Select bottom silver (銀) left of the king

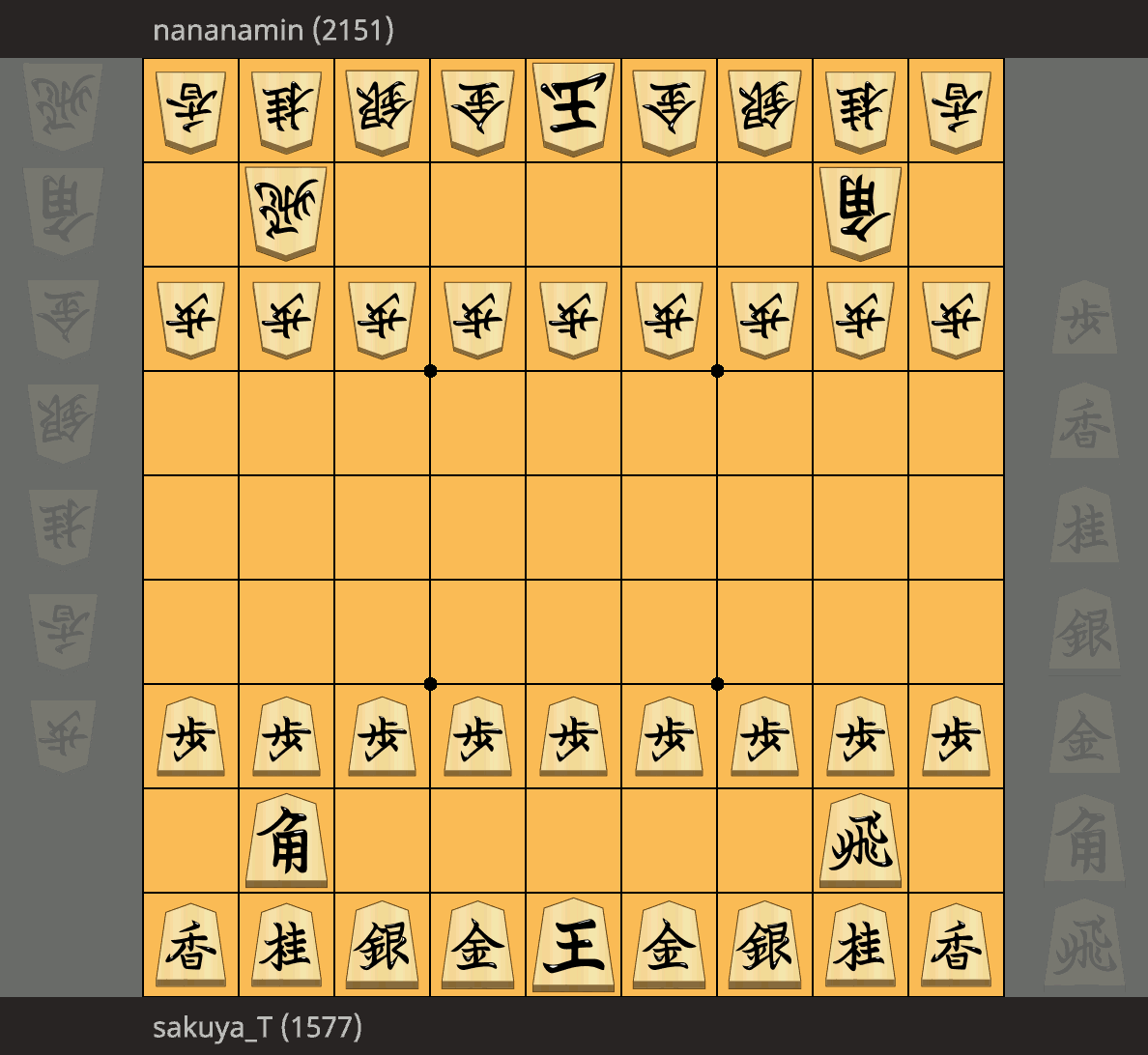pos(382,945)
